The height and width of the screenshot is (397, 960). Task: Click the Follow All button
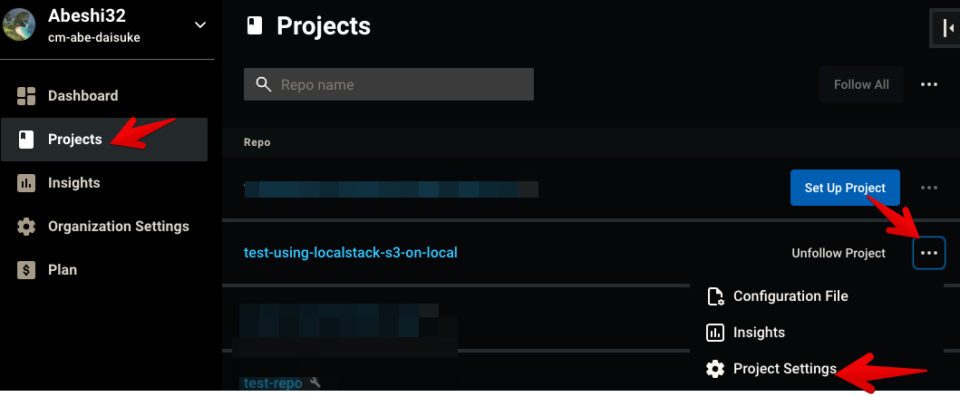coord(861,85)
